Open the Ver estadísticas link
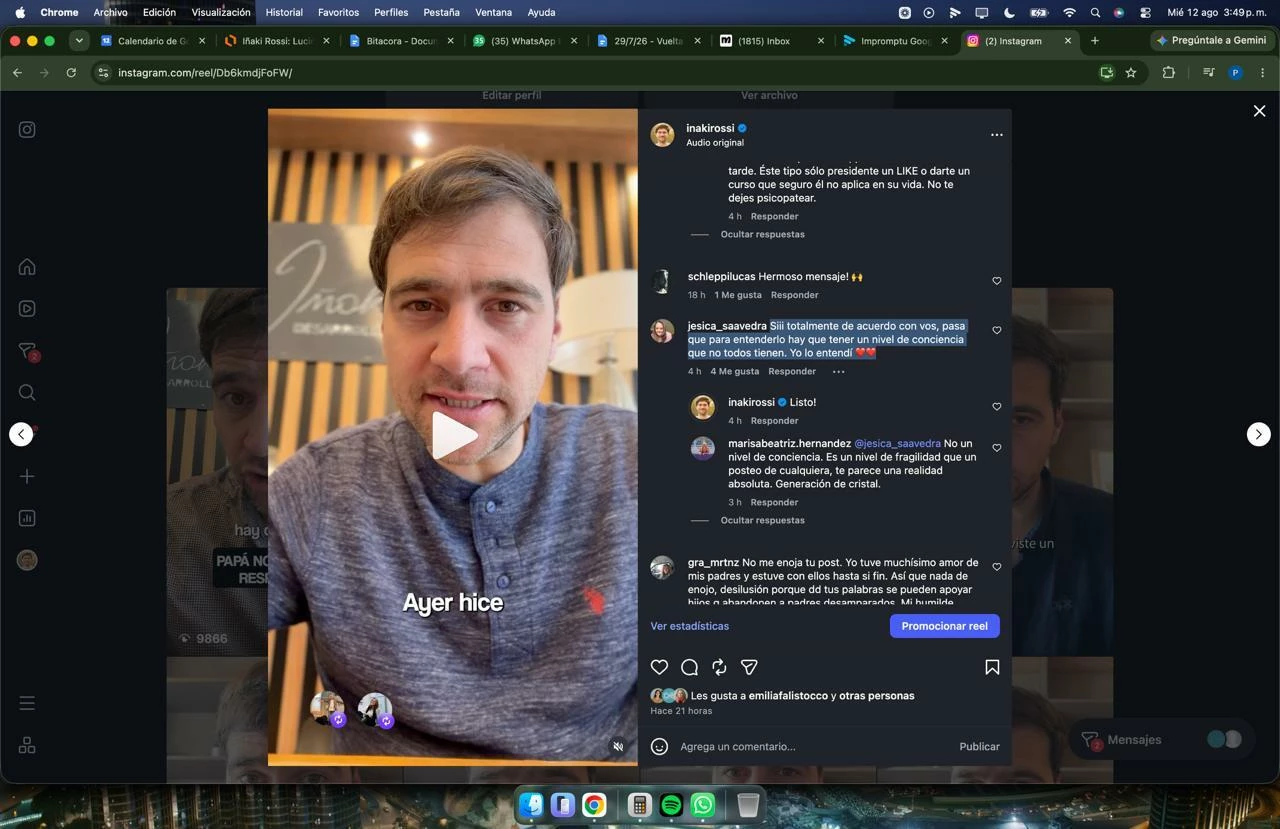 coord(690,626)
